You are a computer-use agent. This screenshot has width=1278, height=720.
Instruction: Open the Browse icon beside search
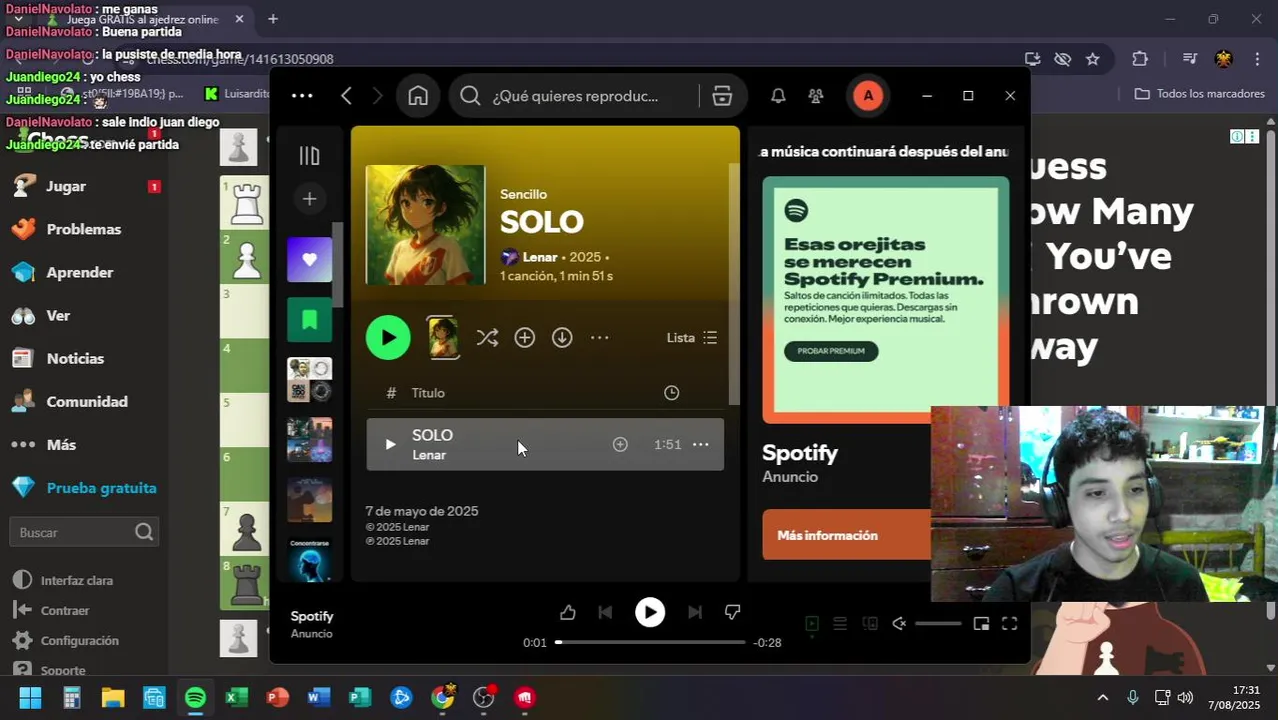722,96
